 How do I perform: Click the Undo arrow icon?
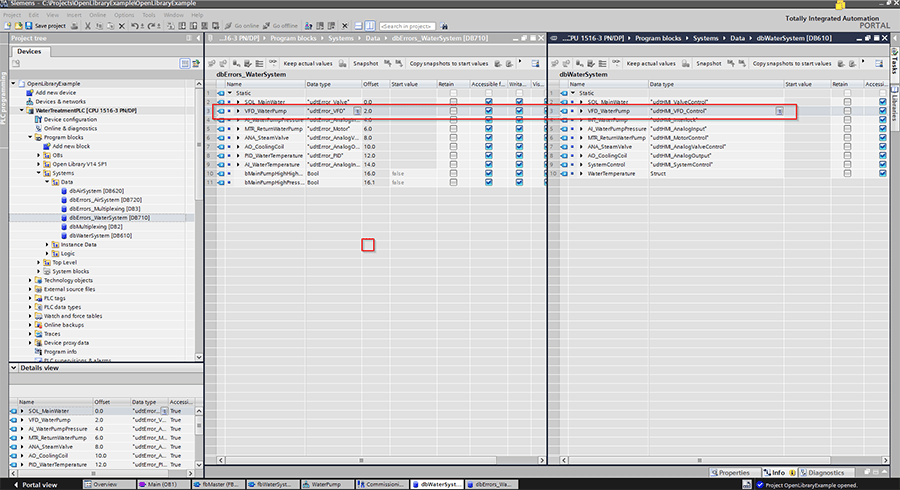tap(135, 26)
